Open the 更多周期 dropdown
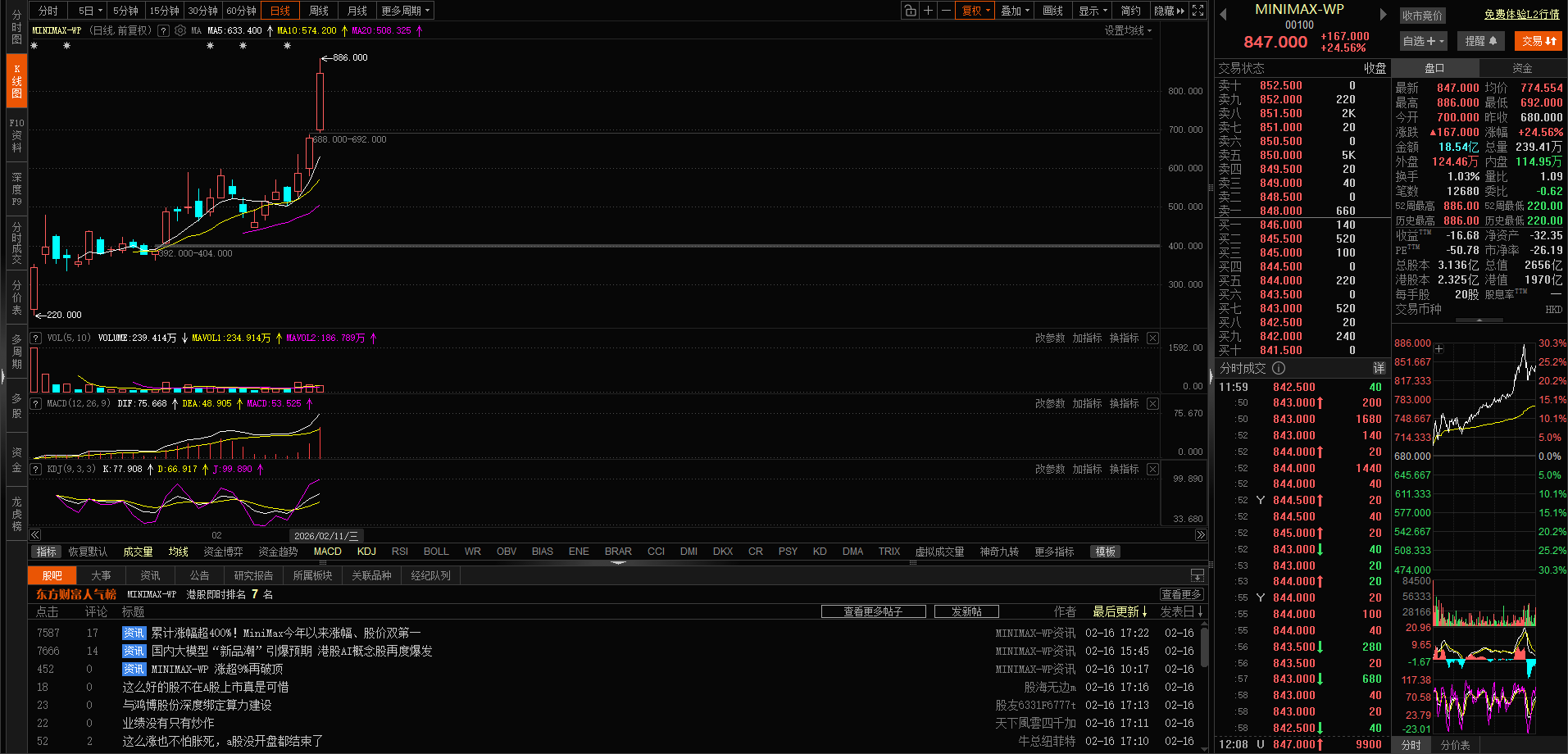This screenshot has width=1568, height=754. [405, 11]
